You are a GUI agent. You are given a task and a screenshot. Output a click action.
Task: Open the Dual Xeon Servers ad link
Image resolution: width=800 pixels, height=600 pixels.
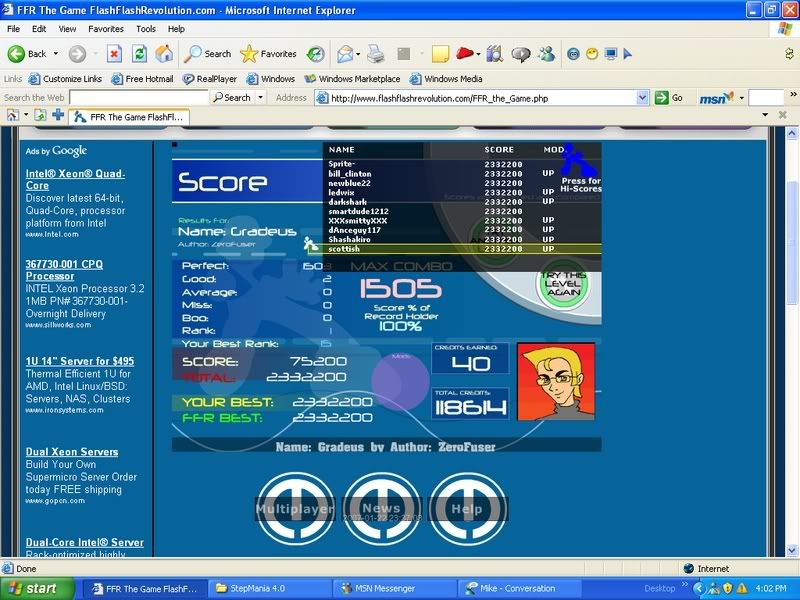72,452
